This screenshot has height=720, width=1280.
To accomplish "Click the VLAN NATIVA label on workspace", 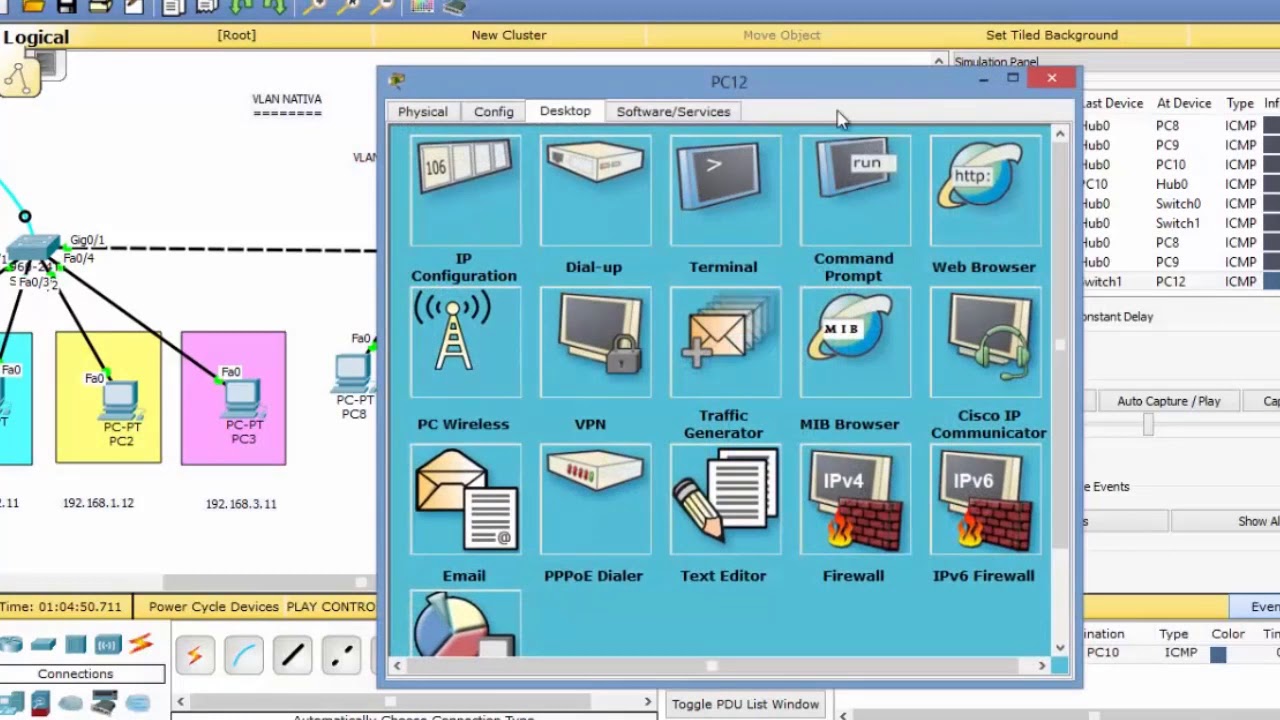I will point(287,99).
